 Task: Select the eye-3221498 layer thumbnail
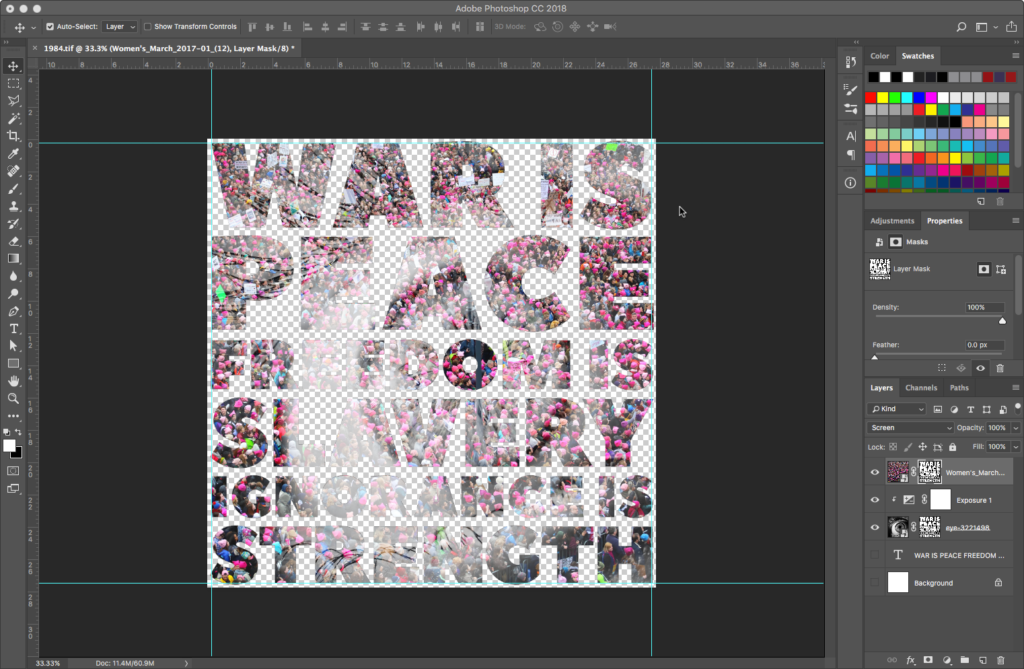pos(899,527)
